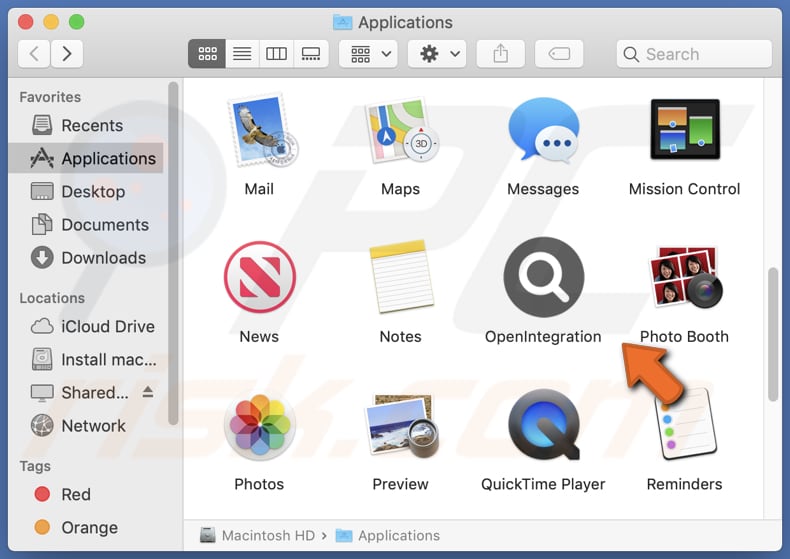
Task: Select the Install macOS volume in sidebar
Action: point(86,360)
